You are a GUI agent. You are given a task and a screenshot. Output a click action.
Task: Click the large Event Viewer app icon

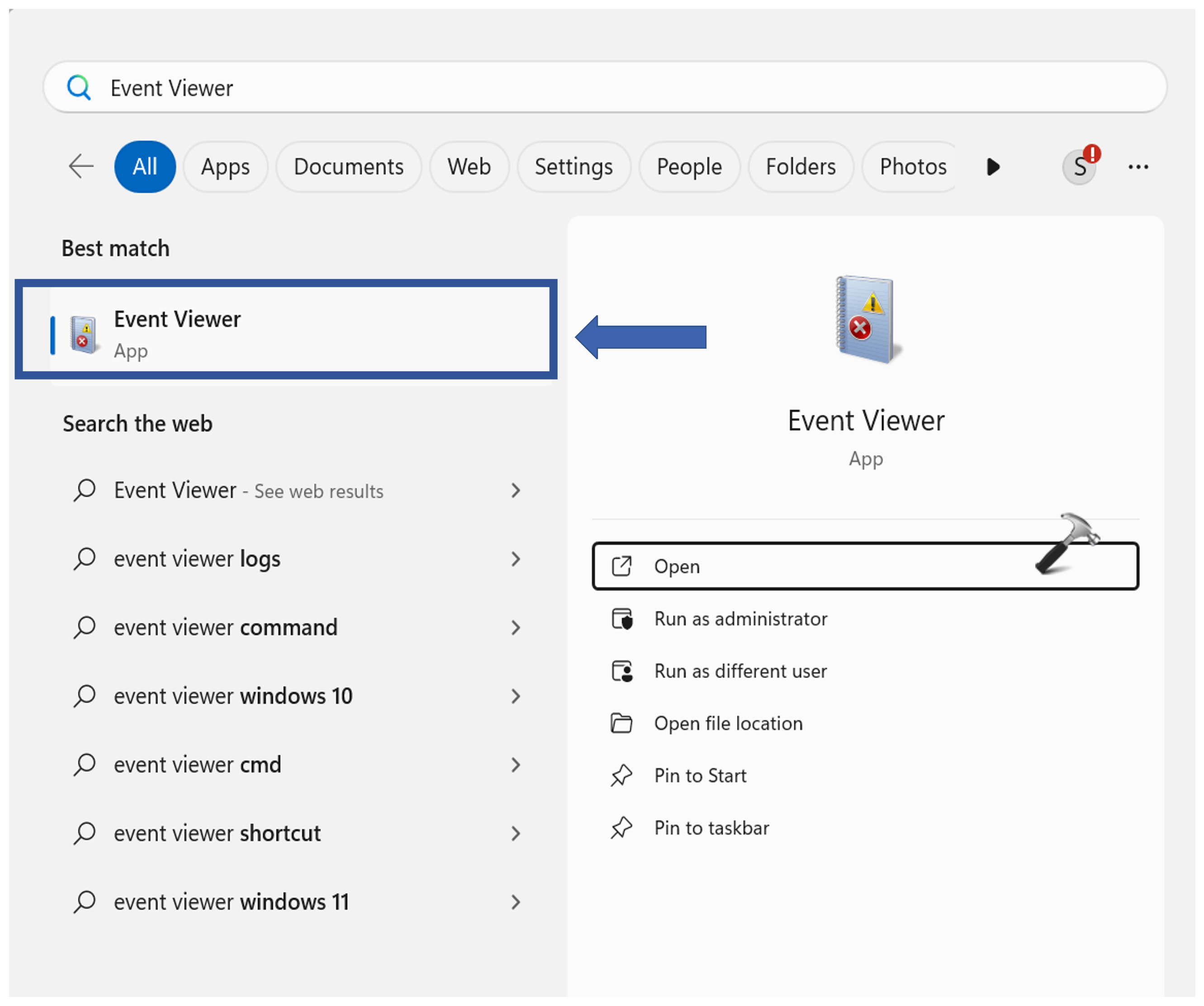click(866, 319)
